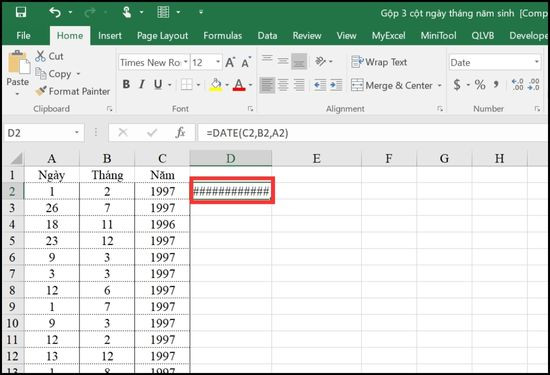Open the Orientation text-rotation icon
The image size is (550, 375).
pos(320,61)
